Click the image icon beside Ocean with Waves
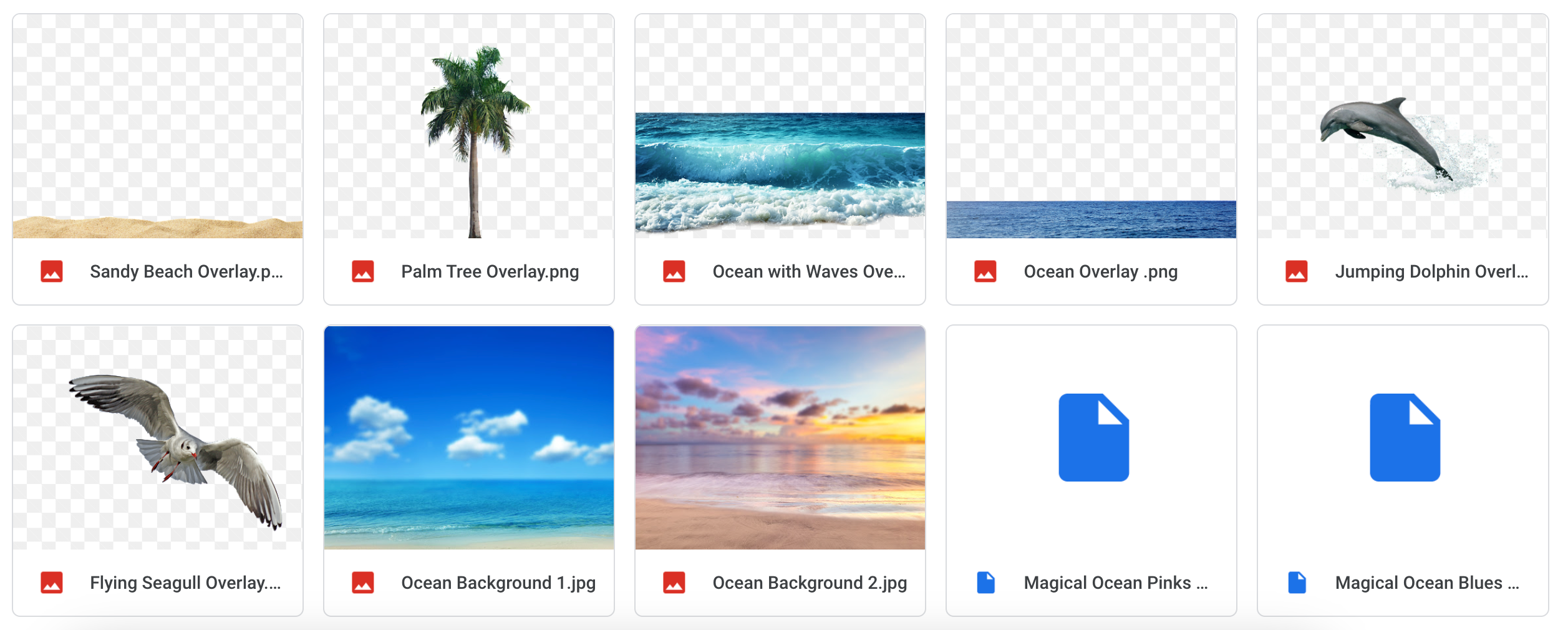The width and height of the screenshot is (1568, 630). coord(674,271)
